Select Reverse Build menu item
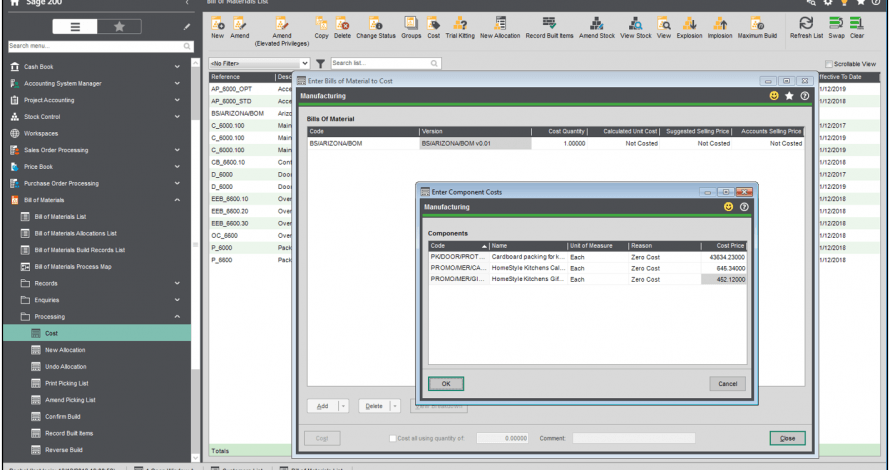Image resolution: width=890 pixels, height=470 pixels. click(x=64, y=450)
